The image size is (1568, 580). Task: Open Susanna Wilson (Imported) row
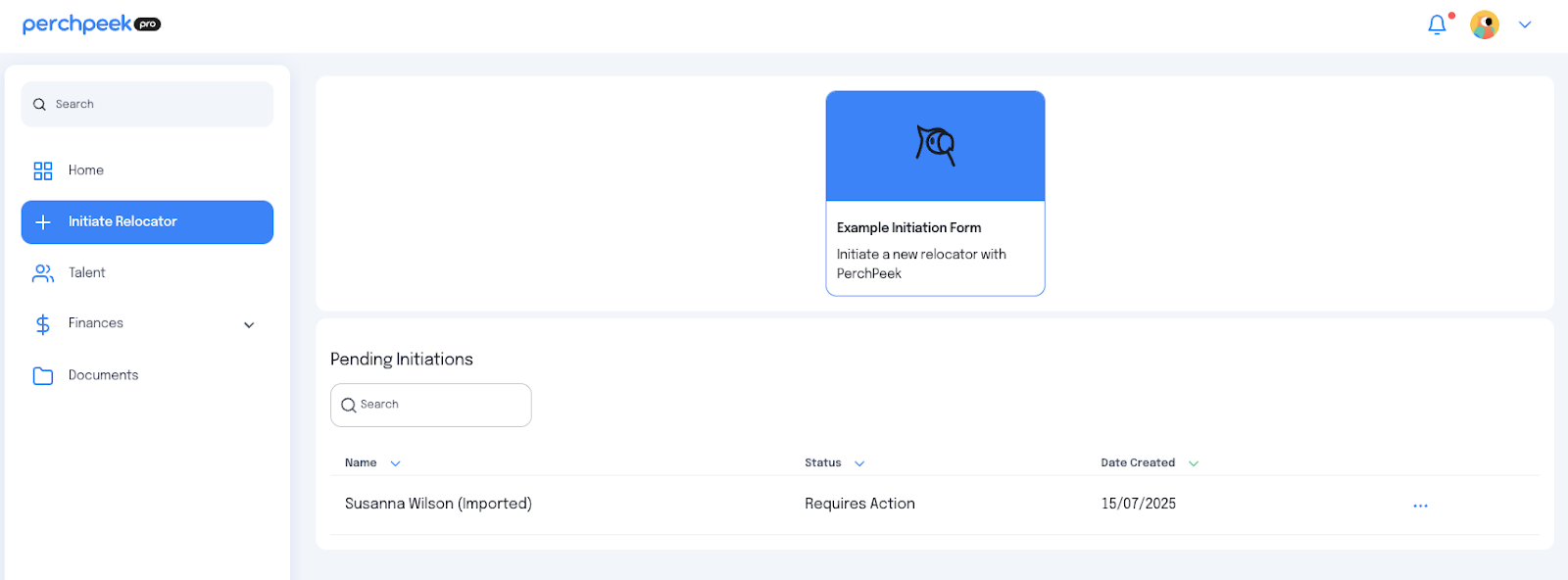pos(935,505)
